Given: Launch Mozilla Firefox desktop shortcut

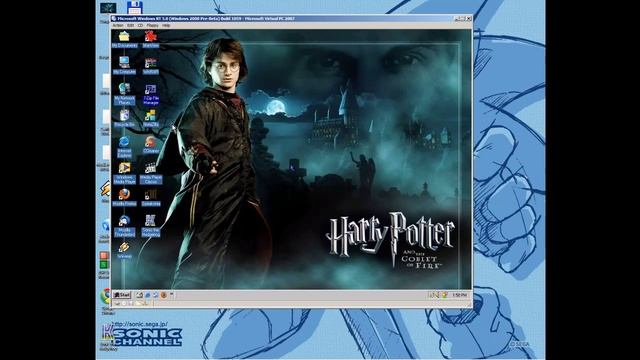Looking at the screenshot, I should (124, 197).
